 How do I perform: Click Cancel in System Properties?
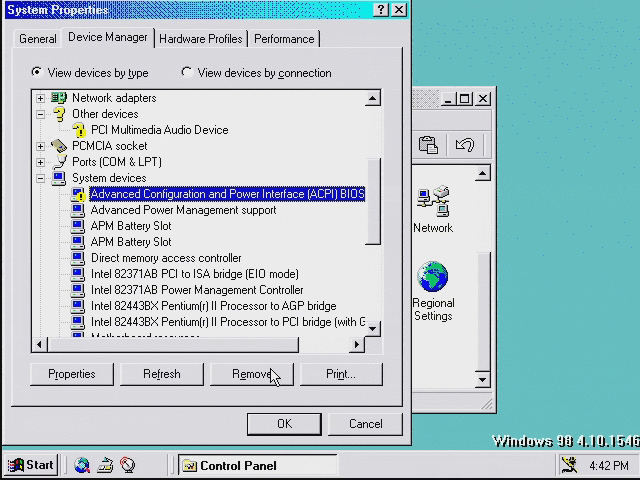pos(365,424)
